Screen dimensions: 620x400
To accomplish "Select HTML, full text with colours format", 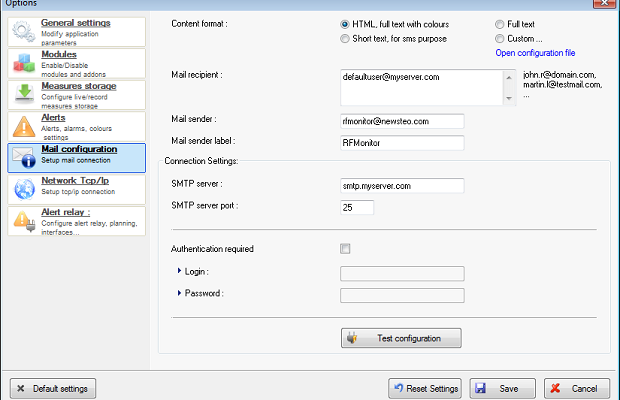I will pos(345,24).
